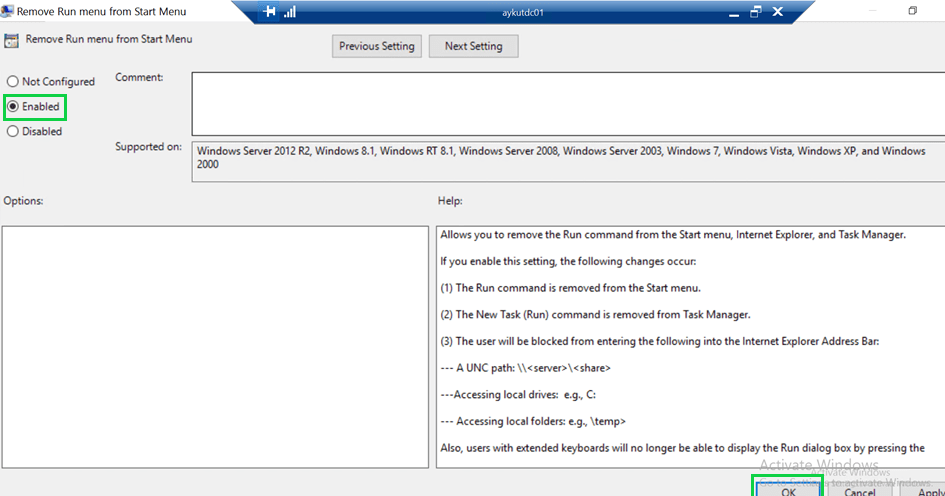Confirm with the OK button

pos(788,490)
